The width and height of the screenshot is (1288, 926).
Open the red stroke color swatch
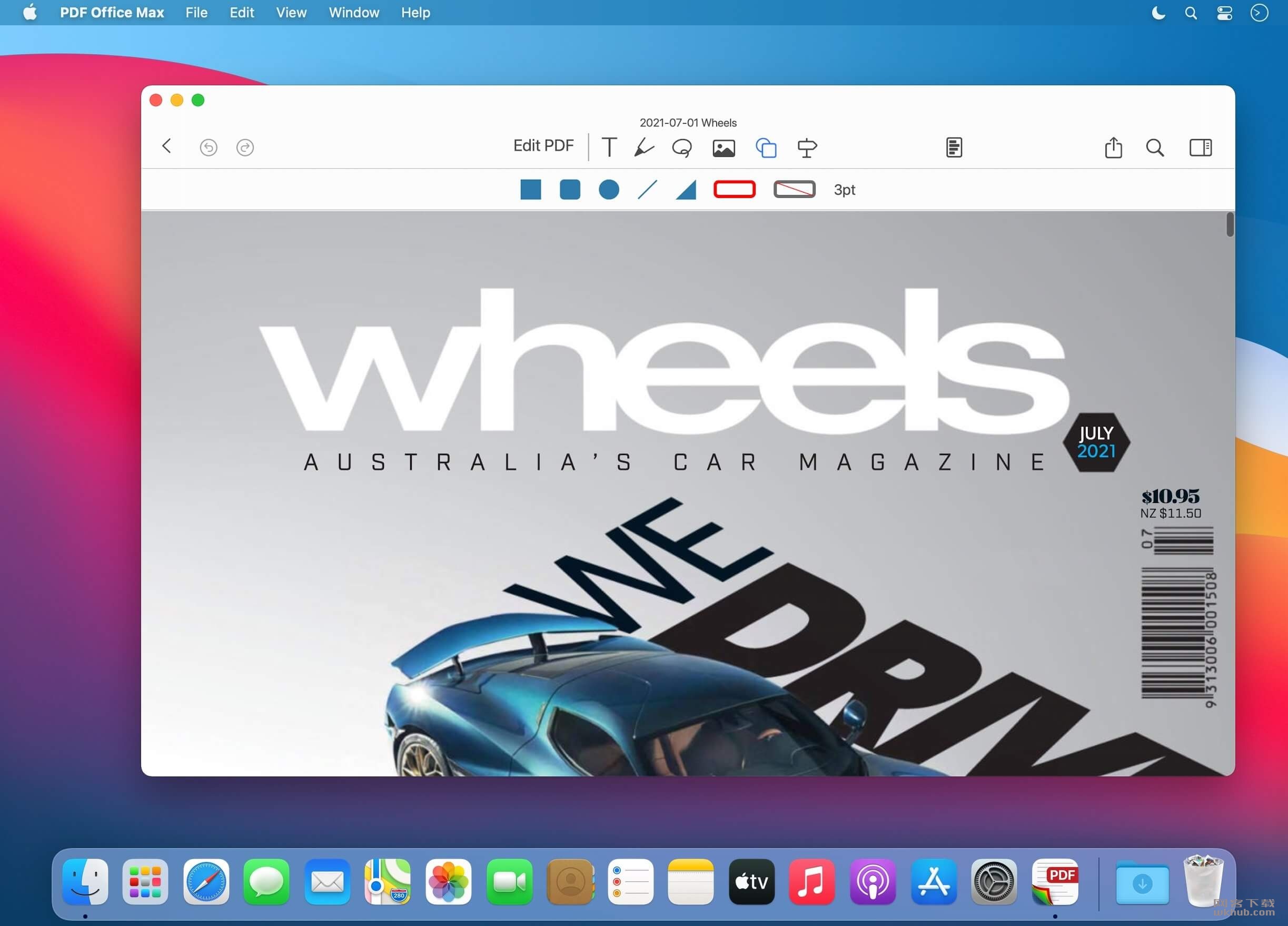[734, 189]
